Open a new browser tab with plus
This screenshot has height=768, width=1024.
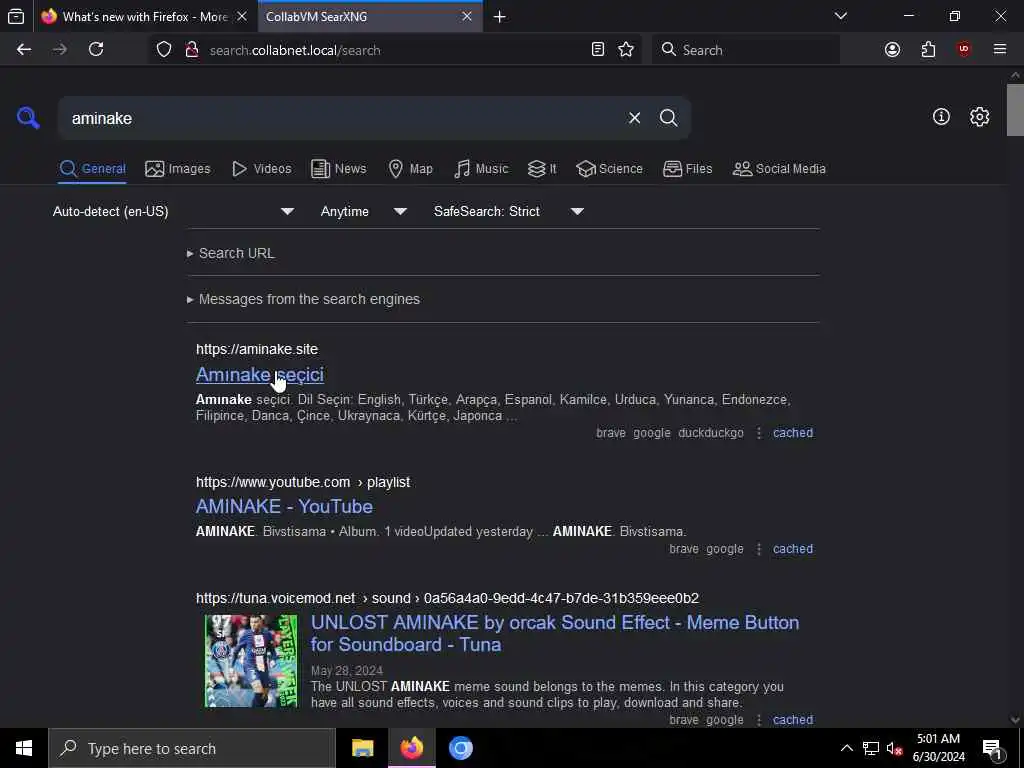(x=500, y=17)
